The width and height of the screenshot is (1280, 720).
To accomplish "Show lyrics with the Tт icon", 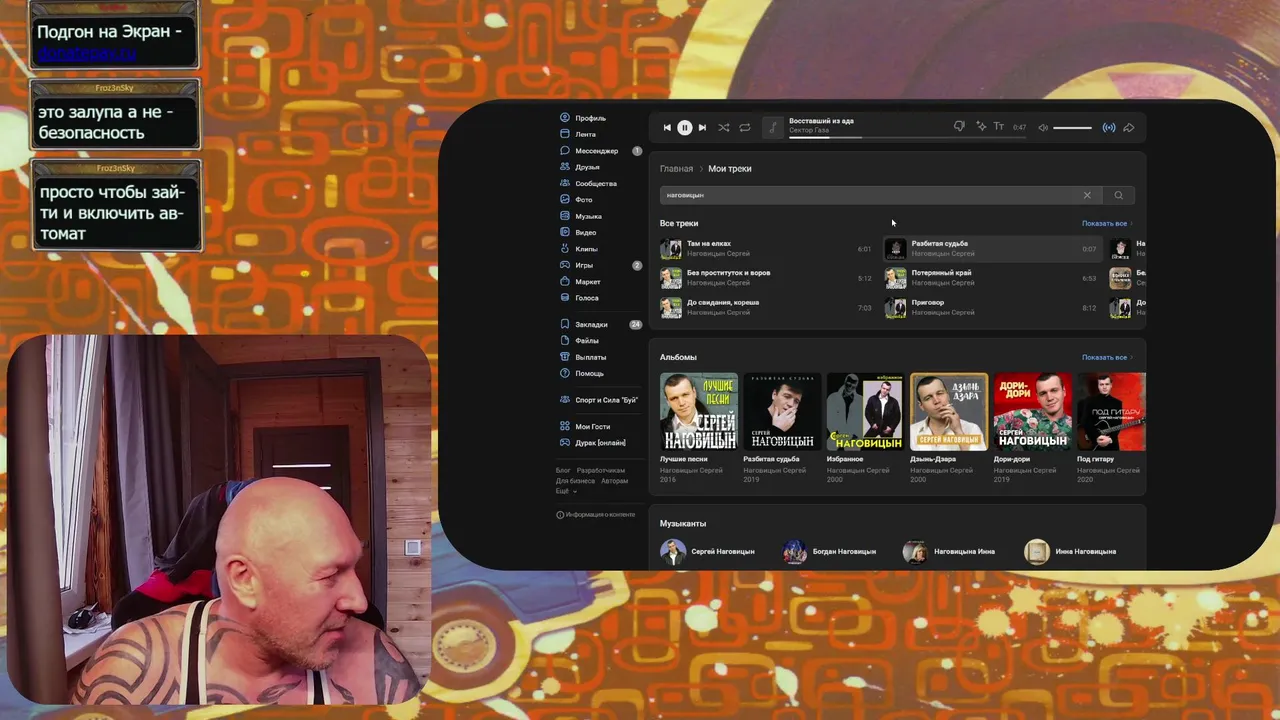I will pyautogui.click(x=998, y=127).
